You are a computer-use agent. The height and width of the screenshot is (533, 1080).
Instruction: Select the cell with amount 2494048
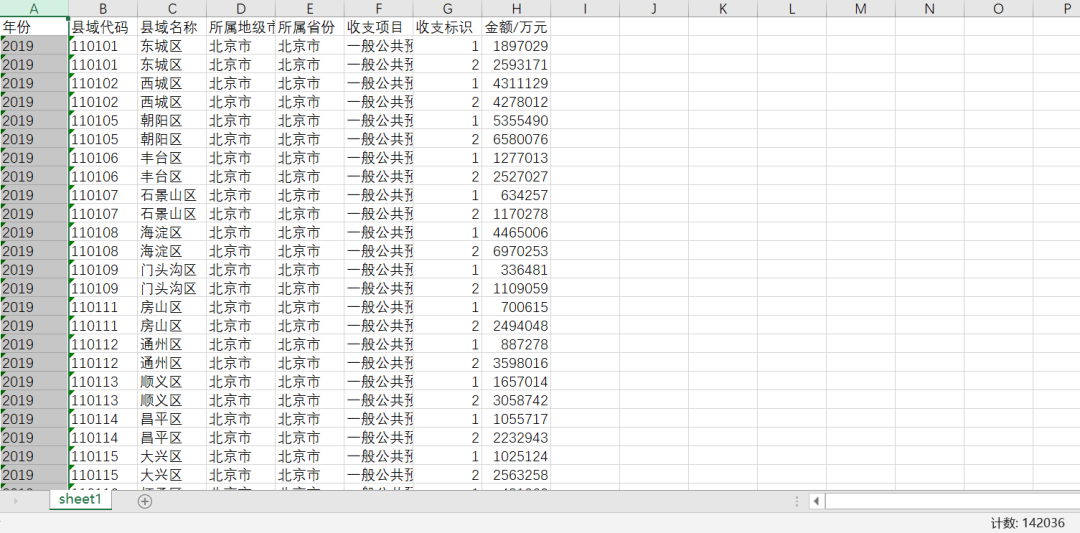517,325
